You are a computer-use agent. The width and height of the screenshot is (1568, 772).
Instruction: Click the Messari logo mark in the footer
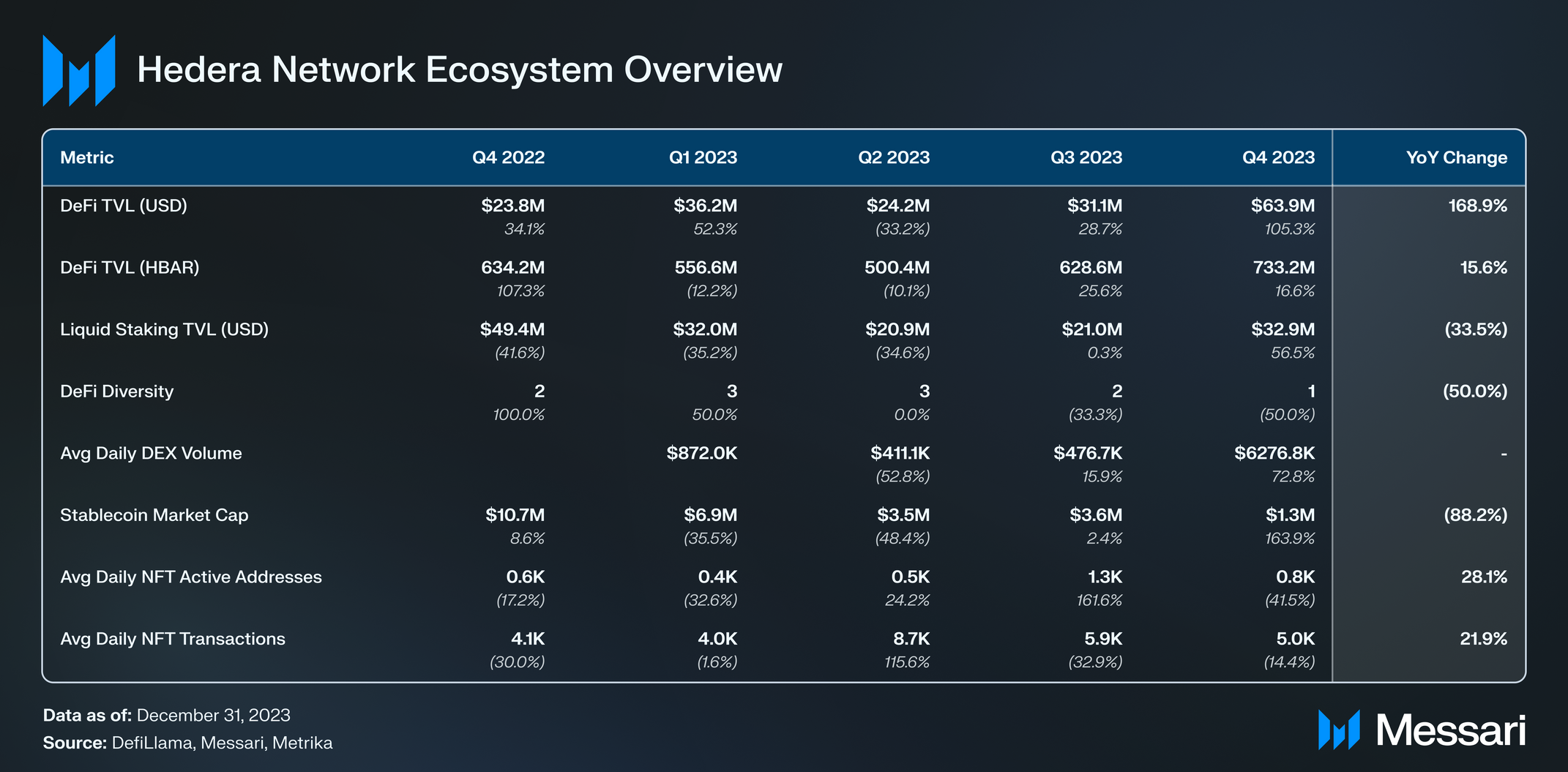pyautogui.click(x=1339, y=730)
